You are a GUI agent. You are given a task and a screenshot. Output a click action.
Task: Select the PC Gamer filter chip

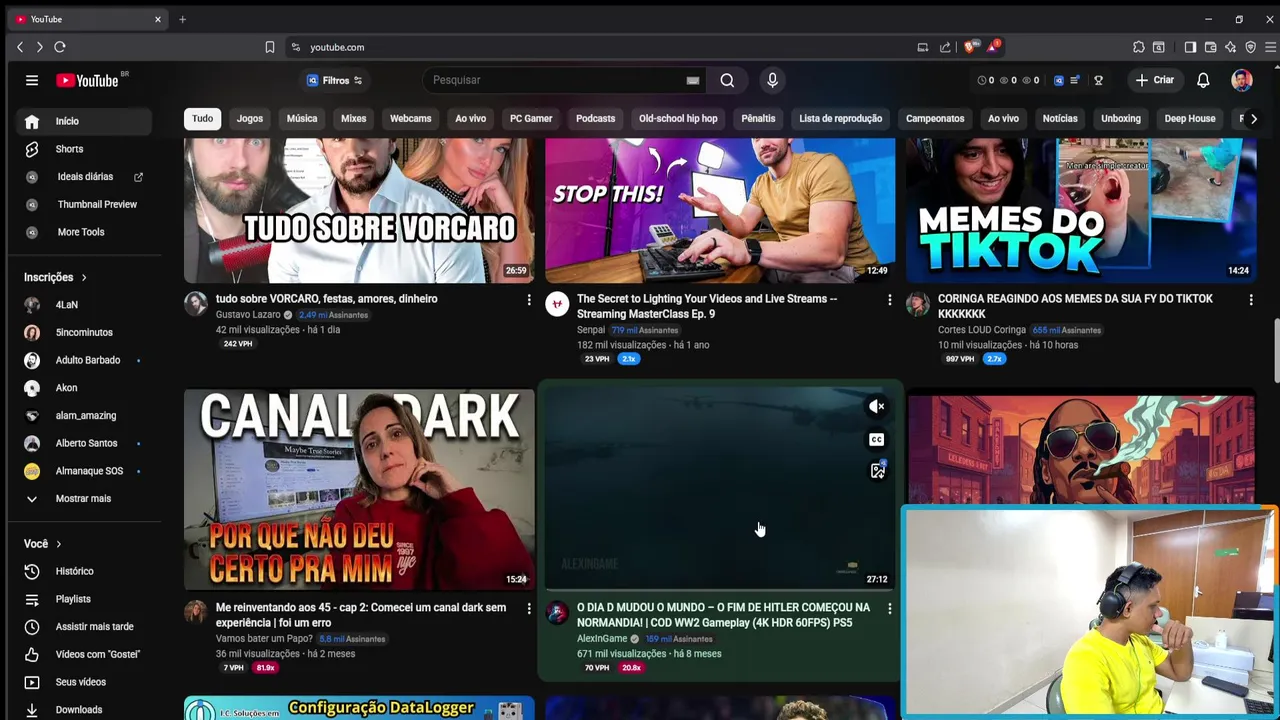(x=531, y=118)
